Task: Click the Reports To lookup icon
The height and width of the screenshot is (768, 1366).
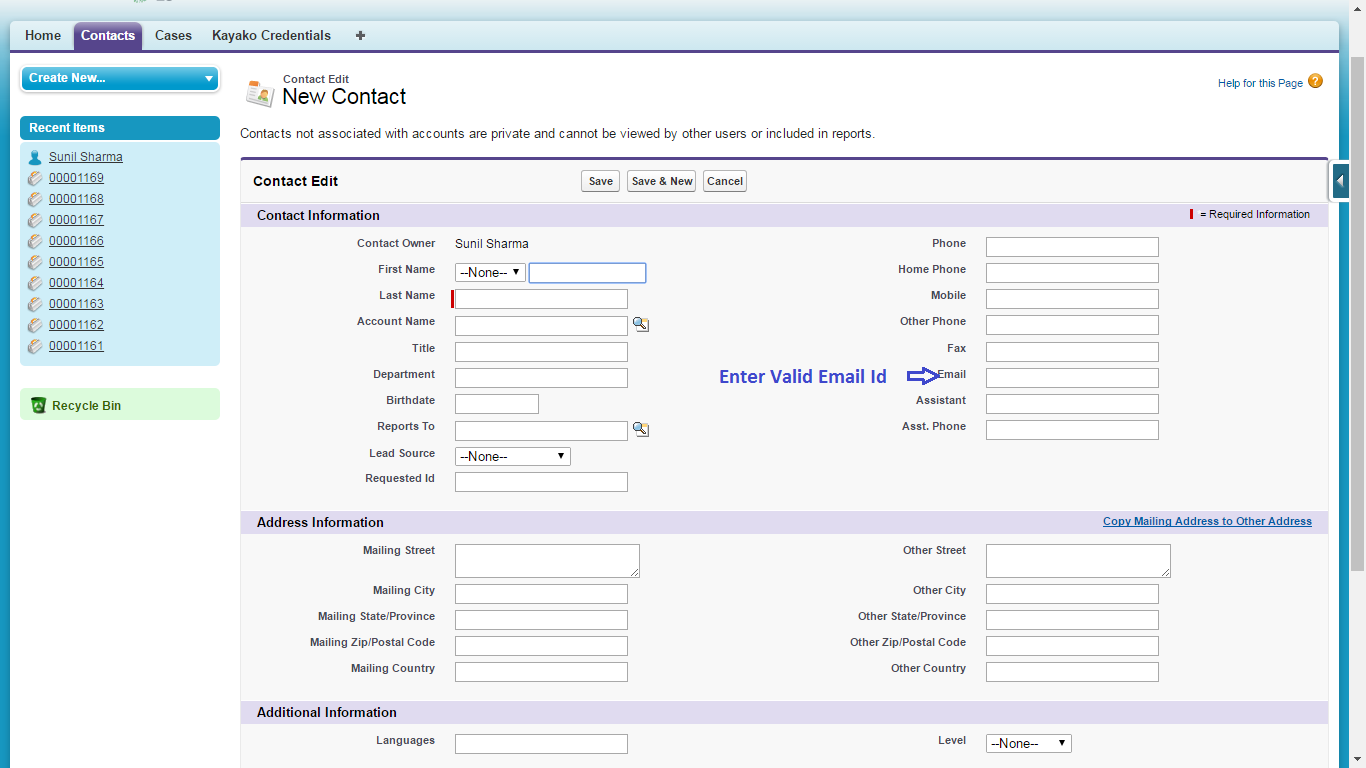Action: (641, 430)
